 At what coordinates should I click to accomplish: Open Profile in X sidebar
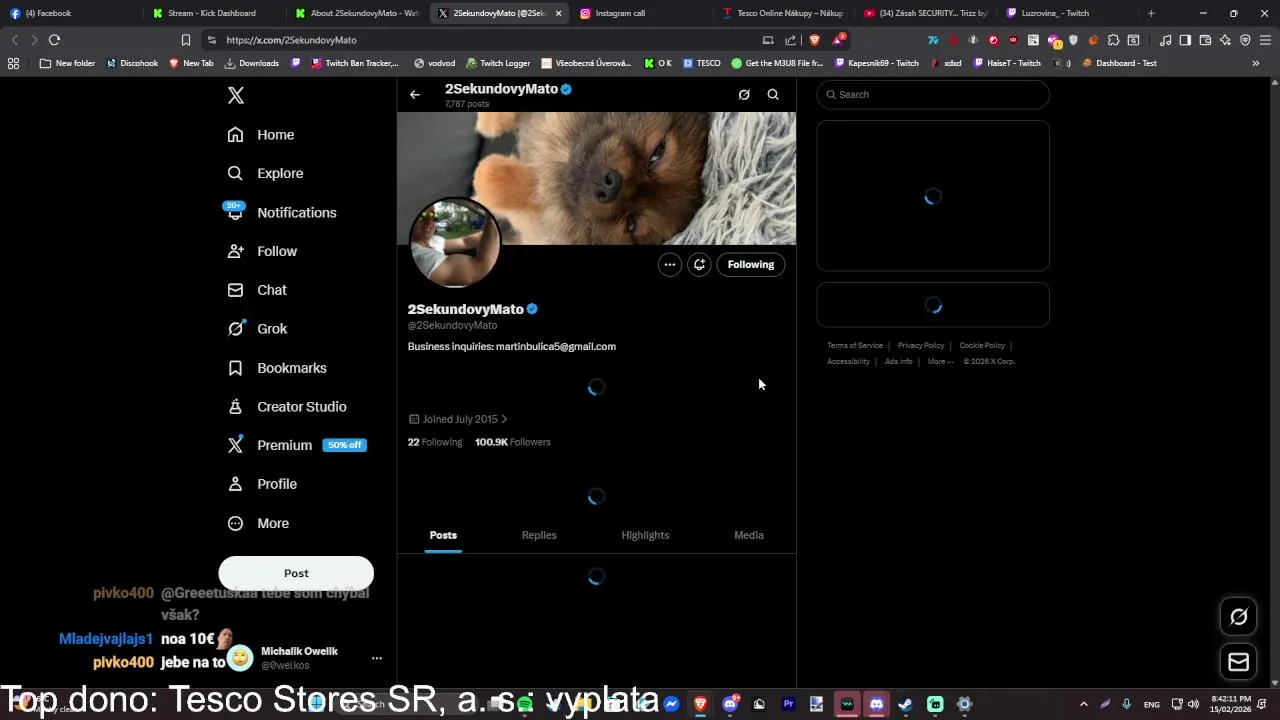[x=262, y=484]
